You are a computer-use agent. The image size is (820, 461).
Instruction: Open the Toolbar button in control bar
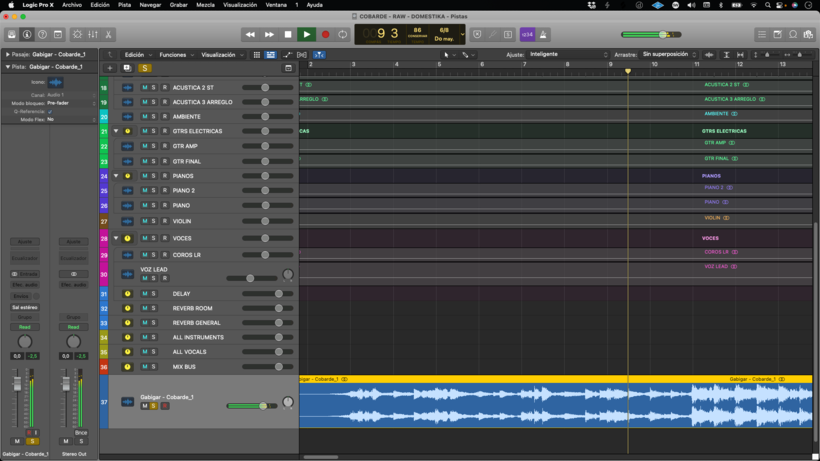(x=58, y=34)
